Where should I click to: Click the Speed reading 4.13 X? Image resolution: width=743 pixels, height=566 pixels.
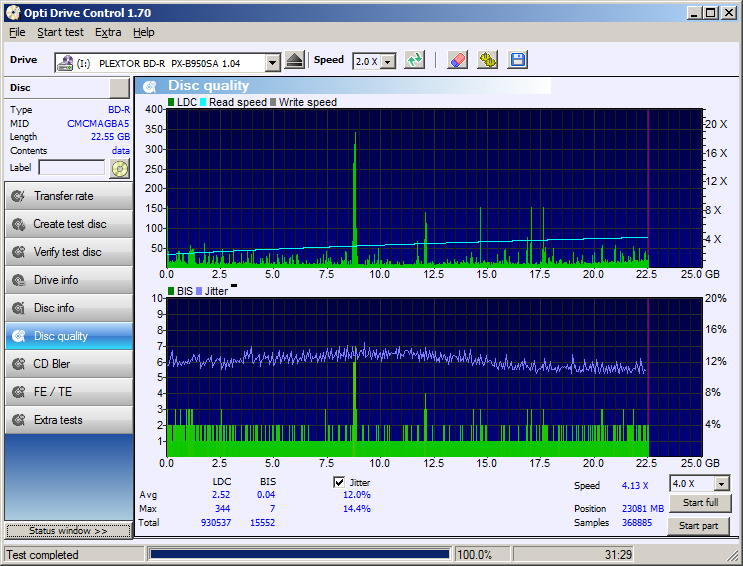[x=635, y=485]
